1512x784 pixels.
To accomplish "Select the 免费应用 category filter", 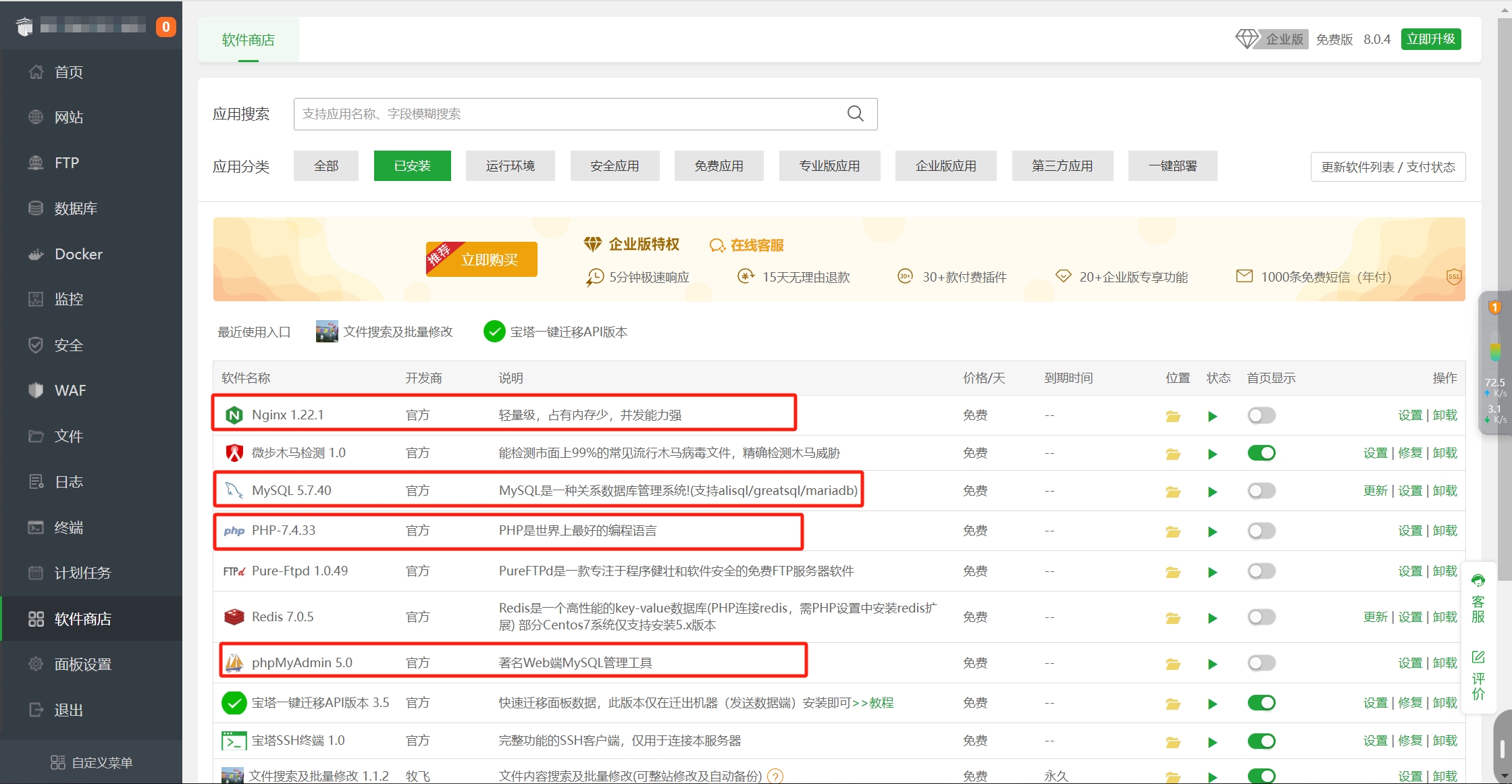I will pyautogui.click(x=719, y=165).
